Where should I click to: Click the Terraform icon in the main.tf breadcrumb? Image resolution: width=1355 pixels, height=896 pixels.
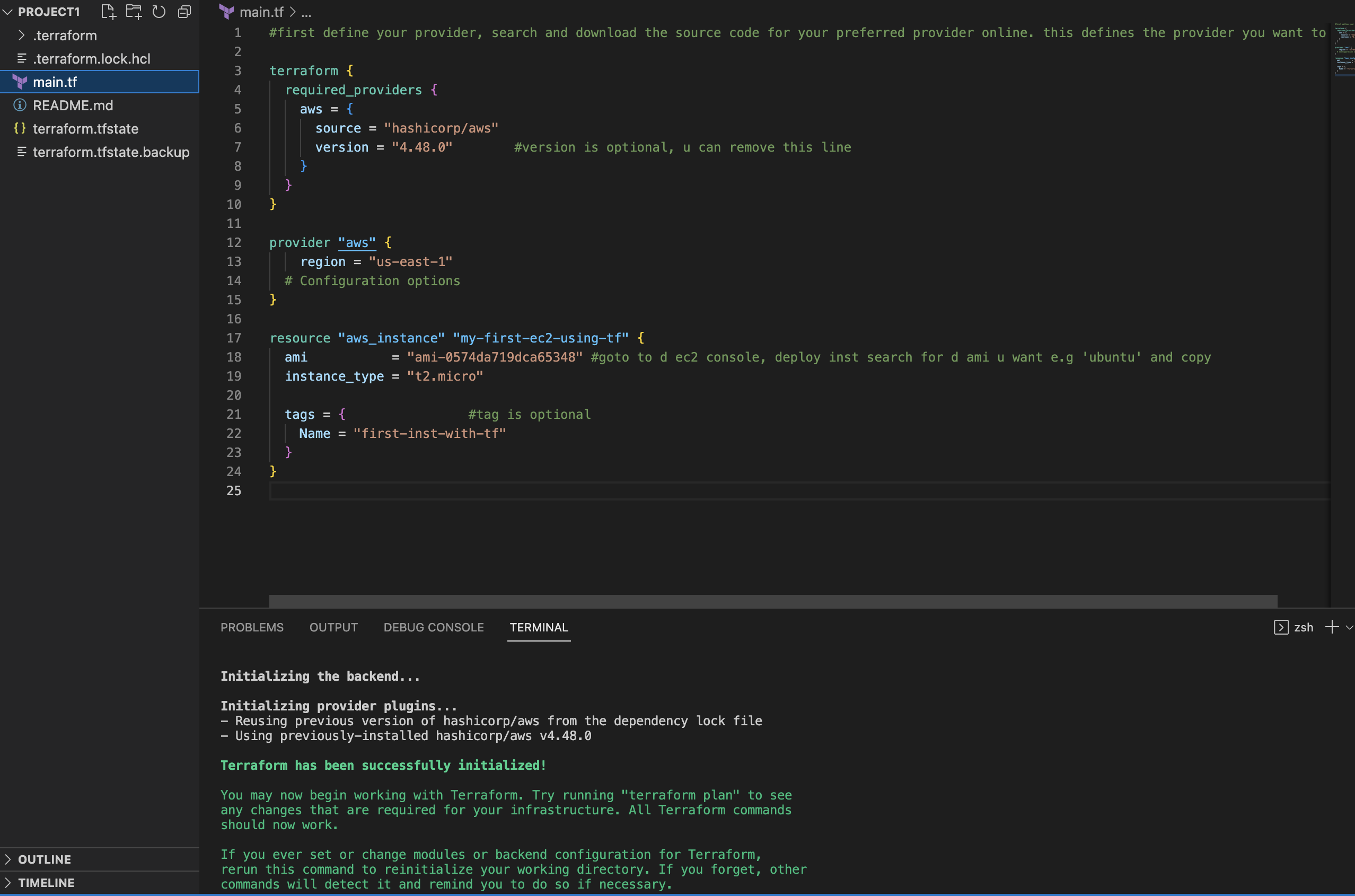(227, 12)
